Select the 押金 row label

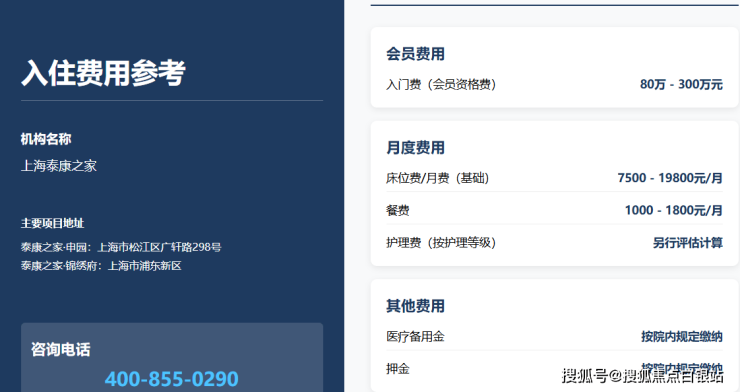pyautogui.click(x=397, y=368)
